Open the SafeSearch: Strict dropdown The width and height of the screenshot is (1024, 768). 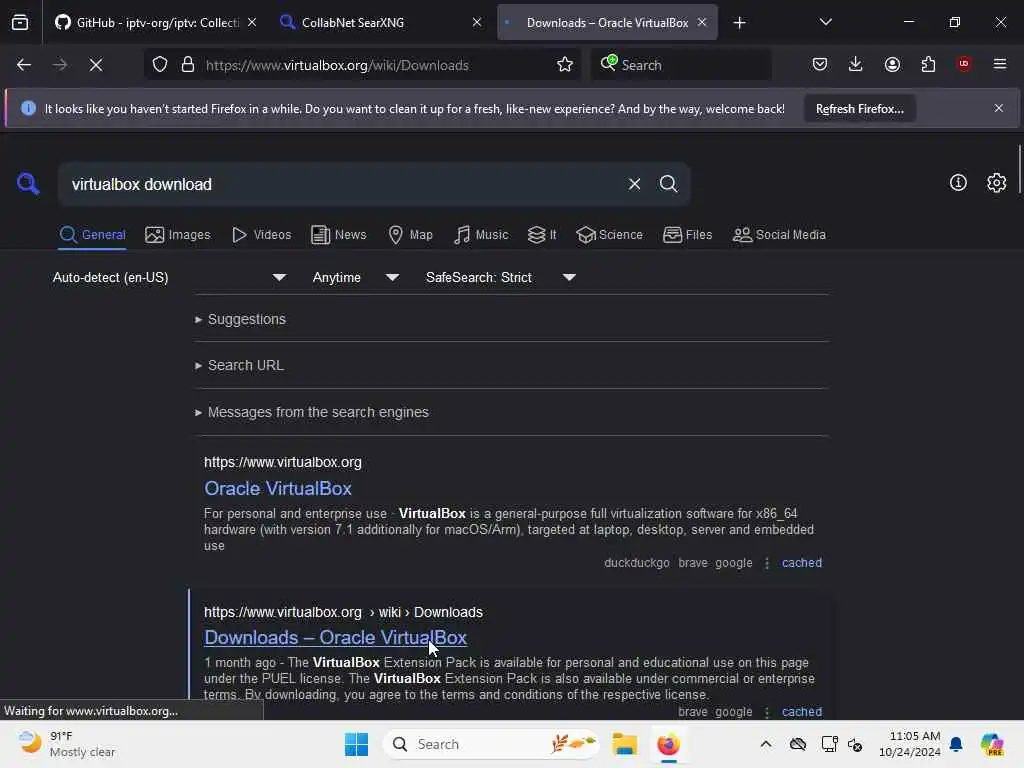coord(500,278)
